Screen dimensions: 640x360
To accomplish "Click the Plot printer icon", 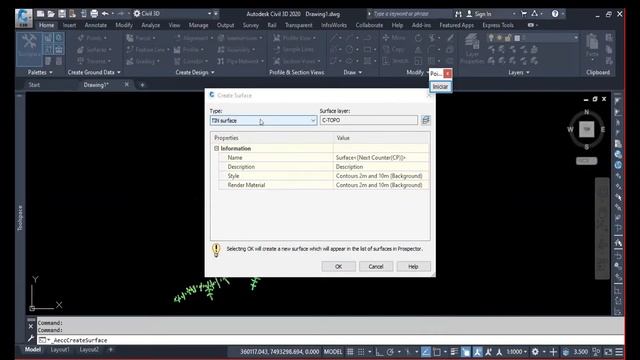I will [x=94, y=14].
